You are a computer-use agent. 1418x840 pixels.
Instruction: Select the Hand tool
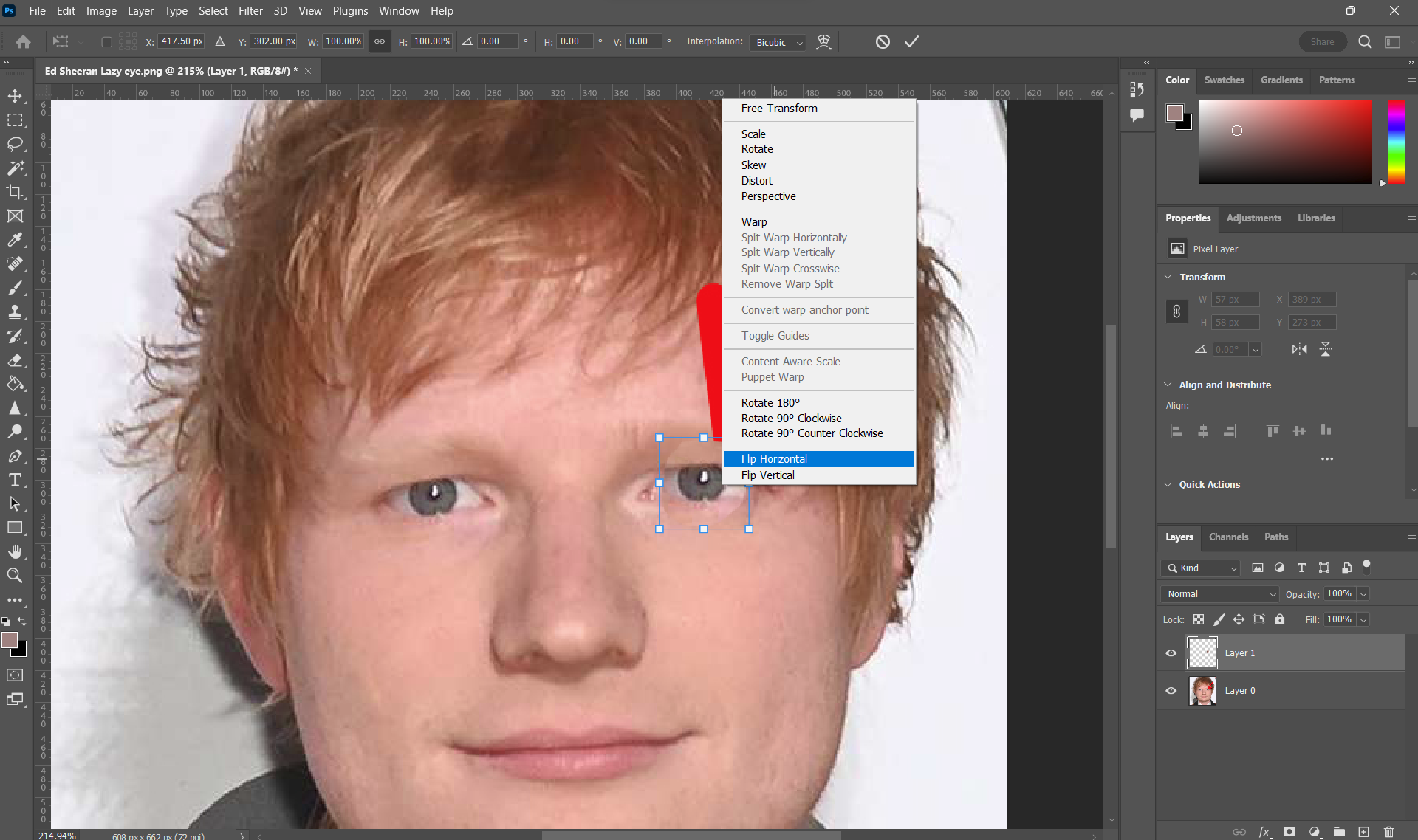pyautogui.click(x=15, y=551)
